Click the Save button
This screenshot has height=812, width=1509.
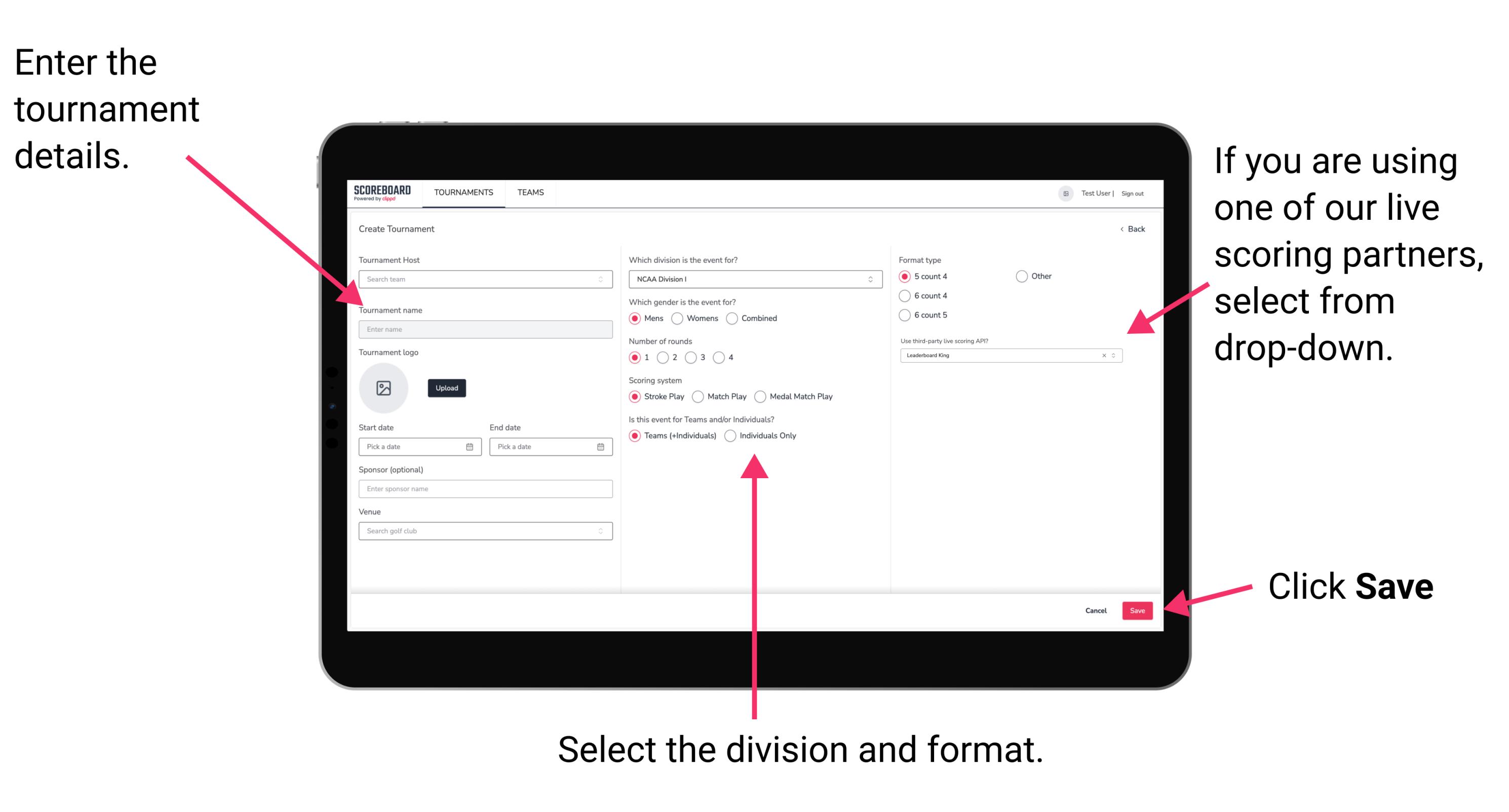coord(1139,611)
